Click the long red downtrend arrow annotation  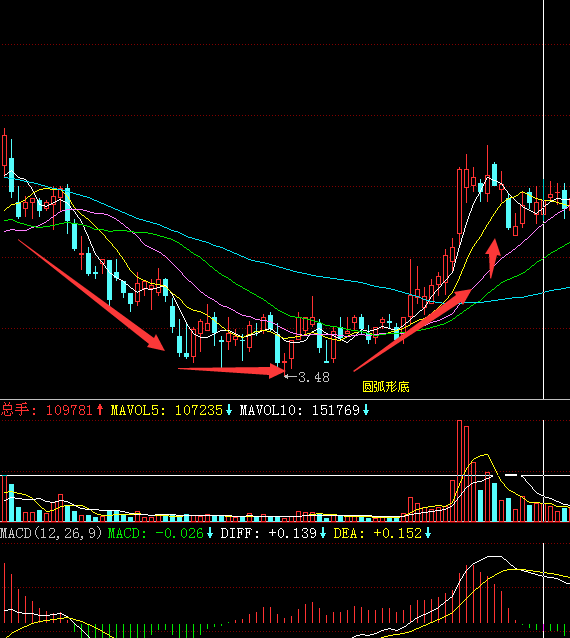(92, 295)
